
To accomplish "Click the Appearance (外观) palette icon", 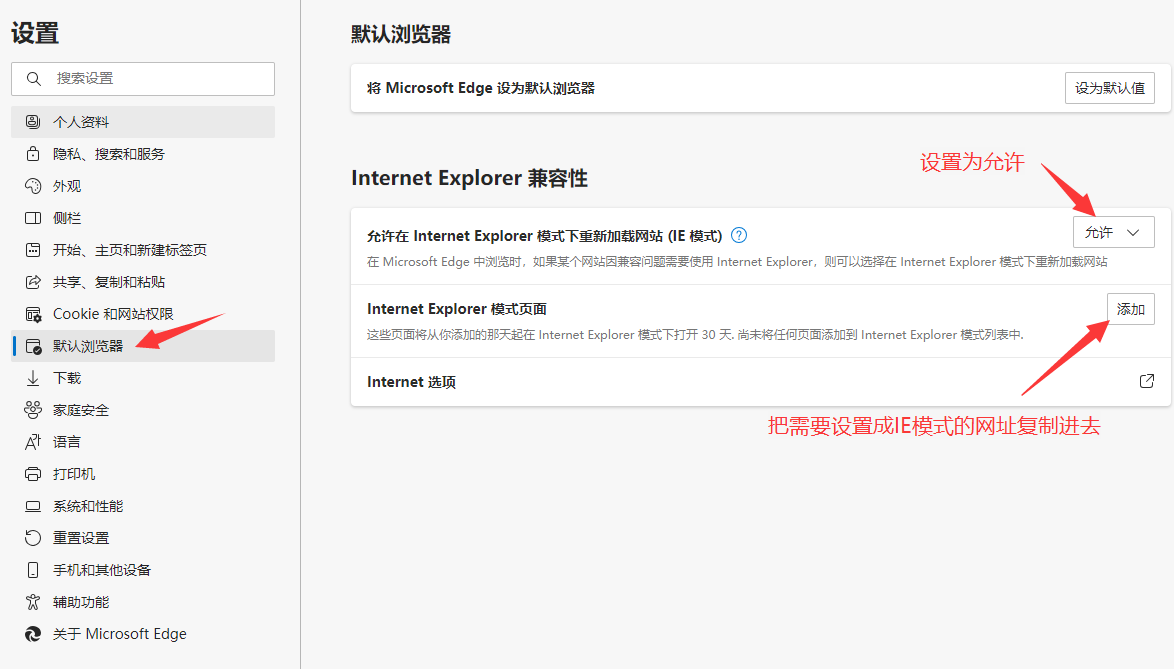I will (x=33, y=186).
